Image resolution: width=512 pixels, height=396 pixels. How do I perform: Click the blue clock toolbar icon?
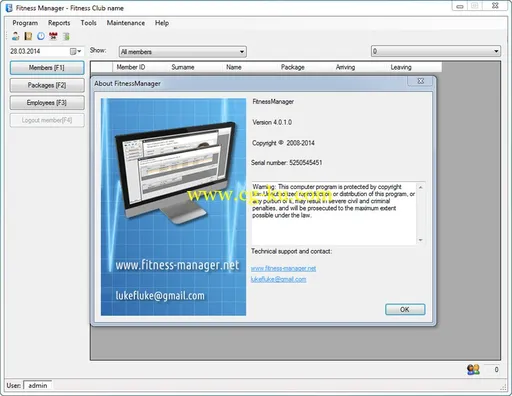tap(41, 36)
